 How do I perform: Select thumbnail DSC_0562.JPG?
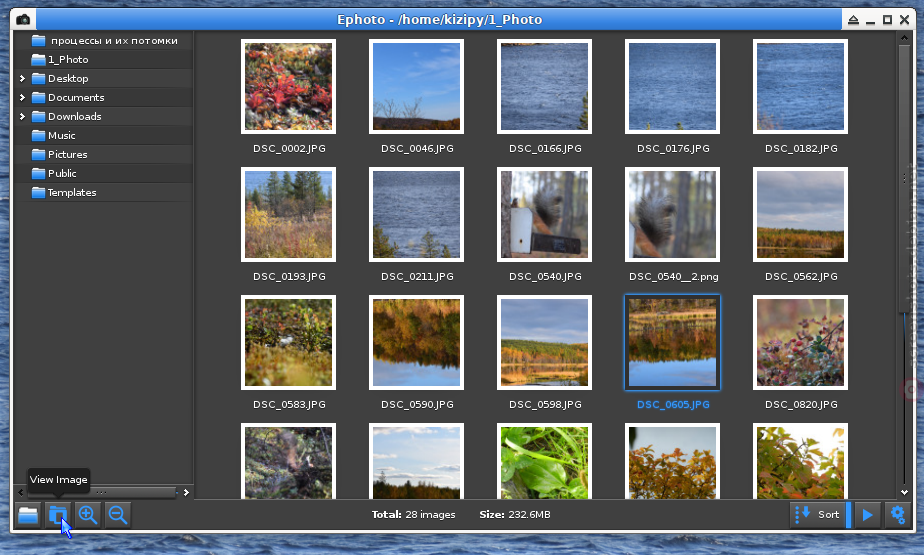coord(800,214)
